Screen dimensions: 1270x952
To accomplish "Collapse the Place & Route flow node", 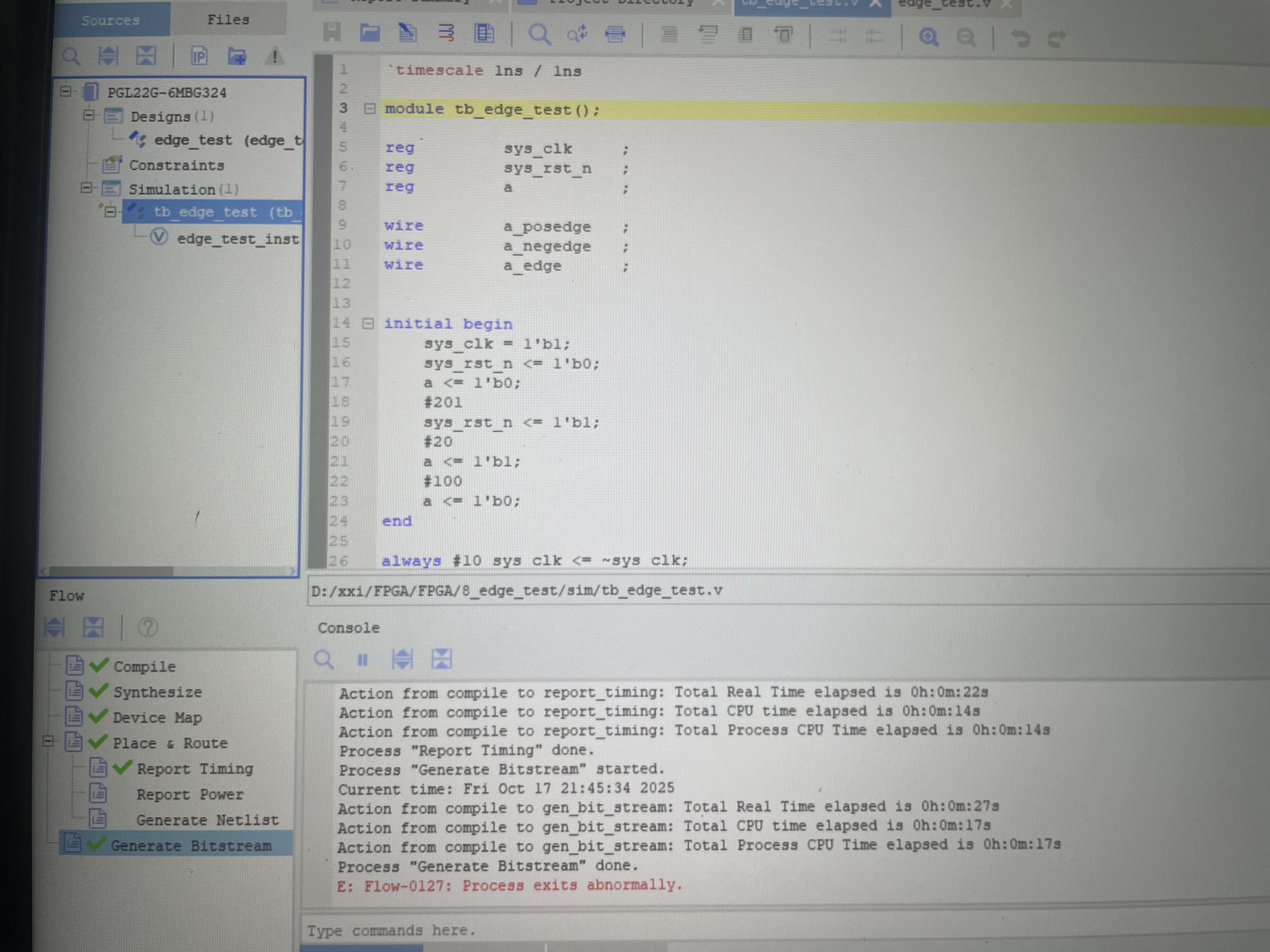I will pos(48,741).
